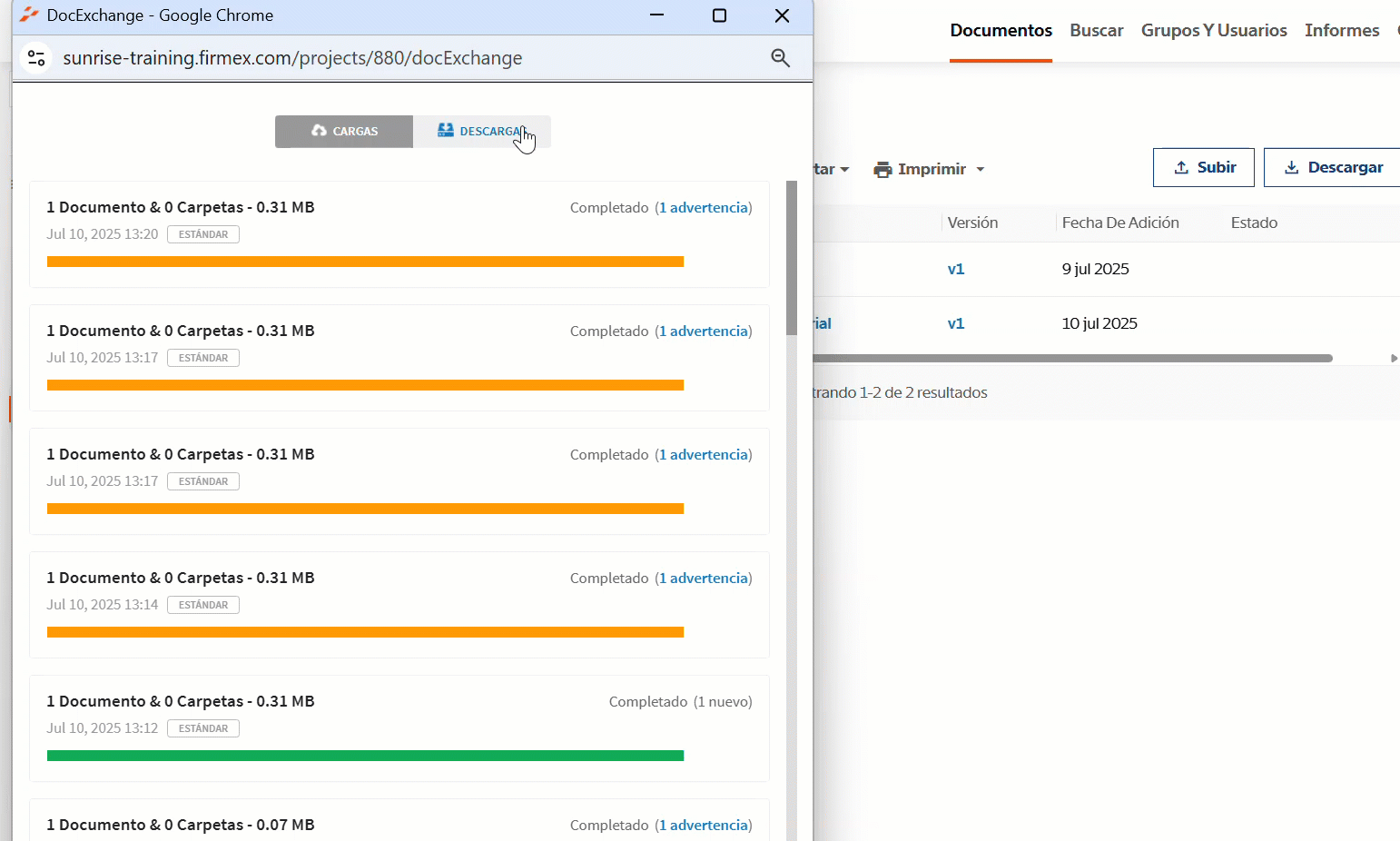Click the '9 jul 2025' date cell
The height and width of the screenshot is (841, 1400).
click(x=1096, y=270)
